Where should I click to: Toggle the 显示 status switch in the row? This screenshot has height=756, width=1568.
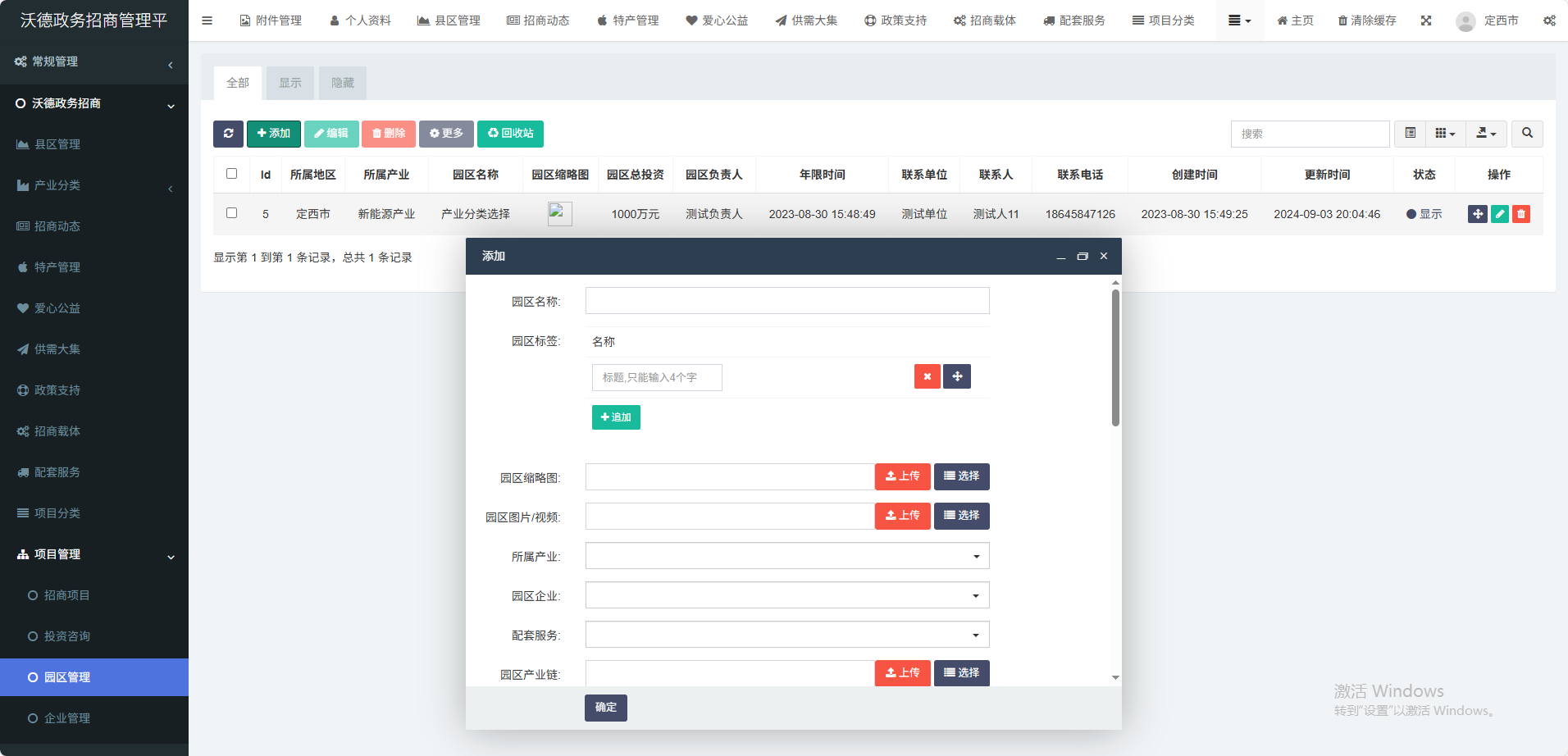[x=1424, y=214]
